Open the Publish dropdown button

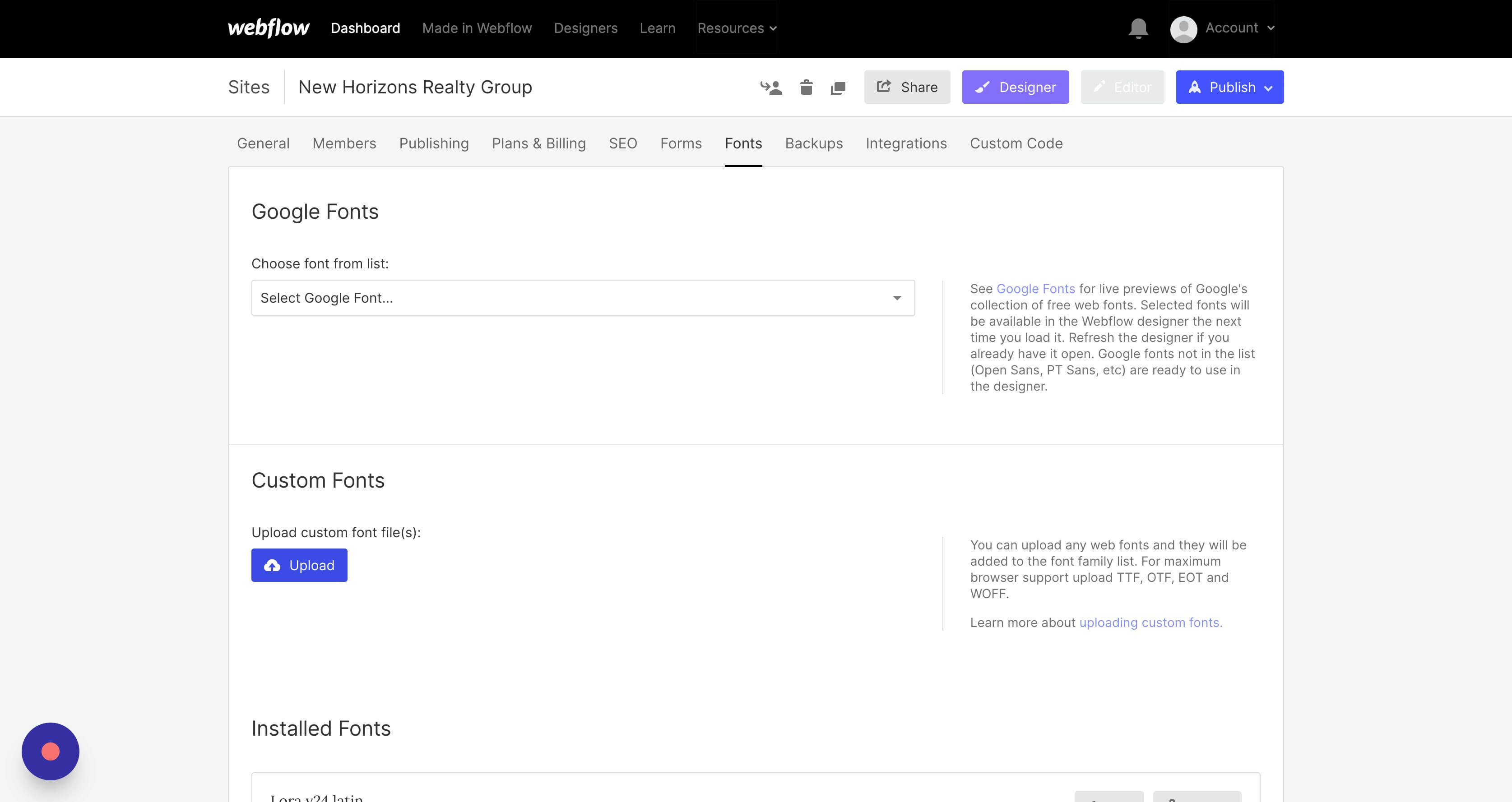(x=1229, y=88)
